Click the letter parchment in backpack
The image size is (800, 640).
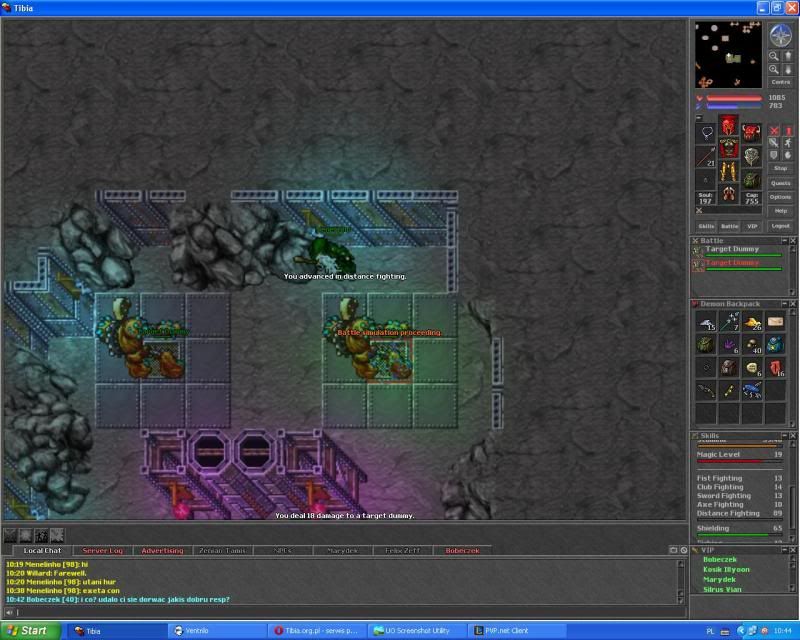pyautogui.click(x=776, y=322)
